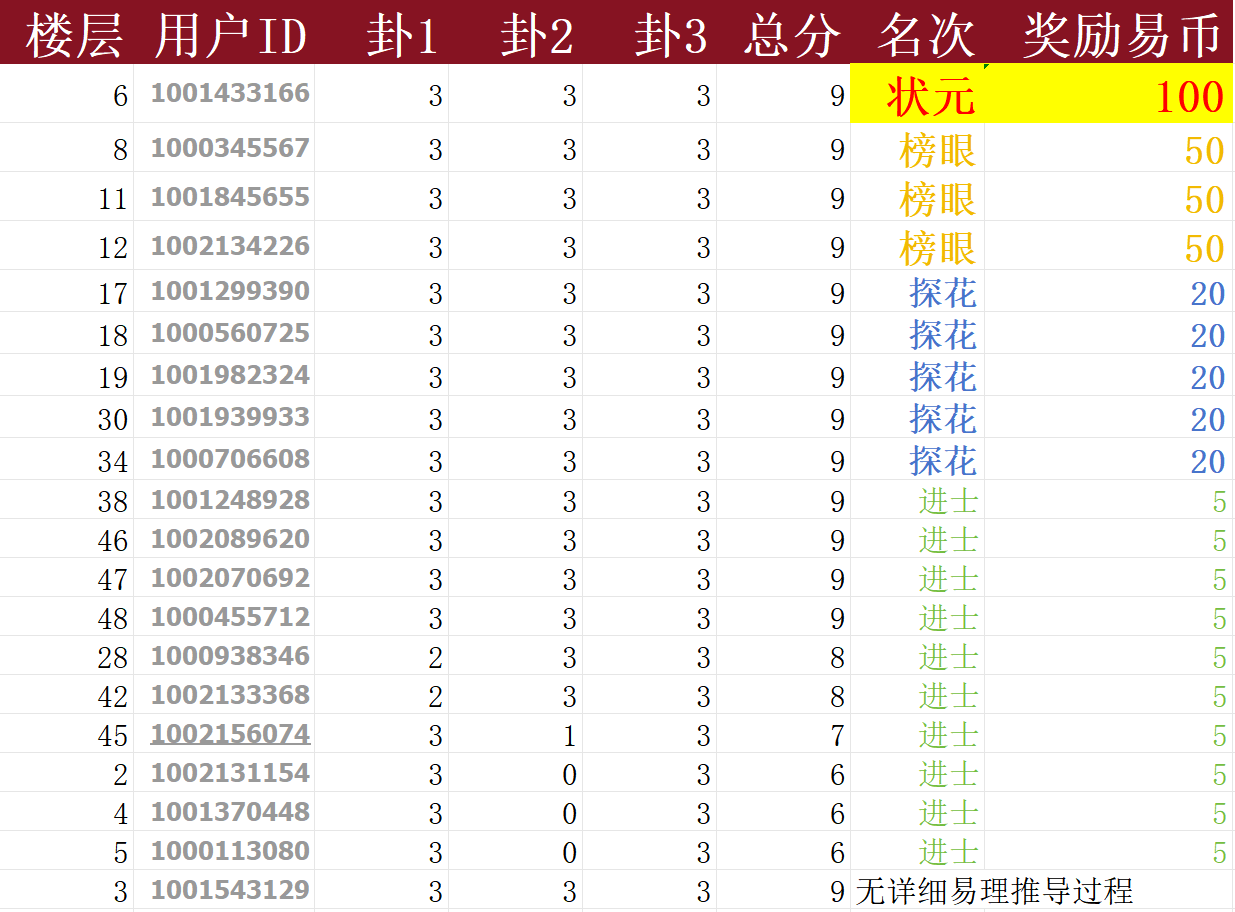Click user ID 1001543129 in the last row
1235x912 pixels.
coord(230,890)
